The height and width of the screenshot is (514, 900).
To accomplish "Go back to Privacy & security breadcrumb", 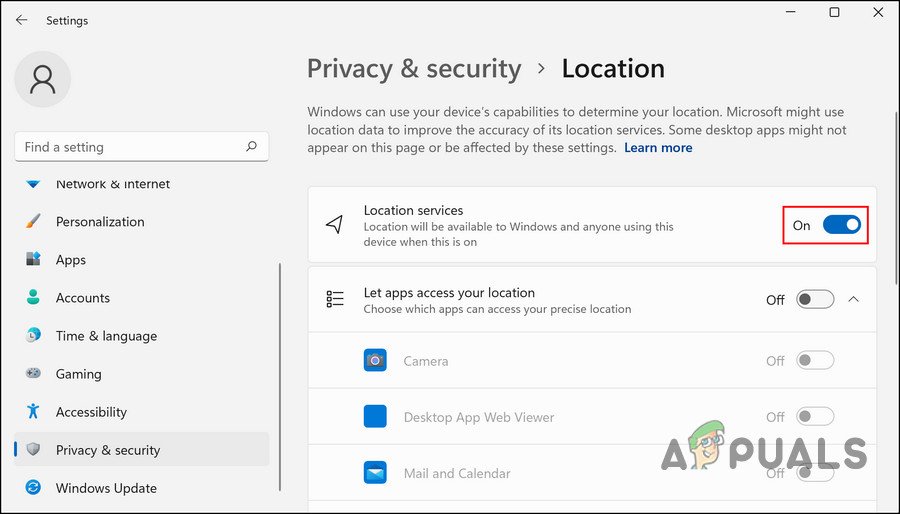I will 414,69.
